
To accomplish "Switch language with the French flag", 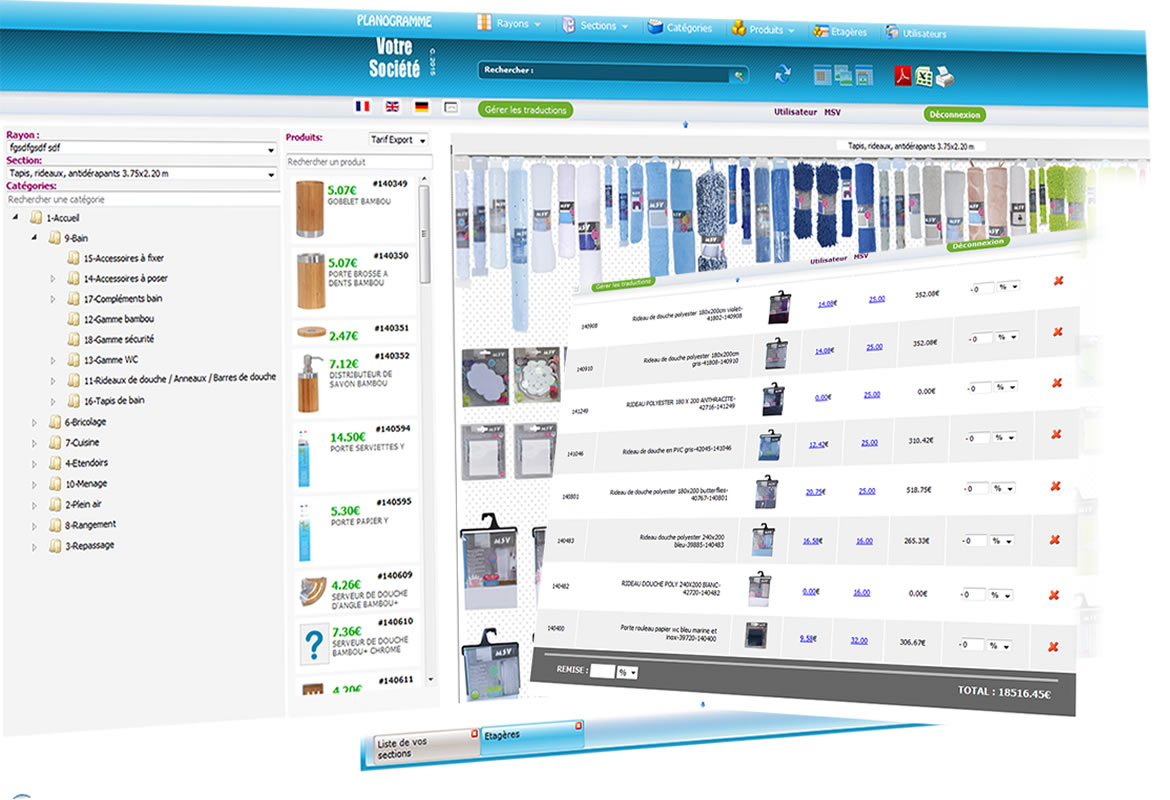I will (x=362, y=106).
